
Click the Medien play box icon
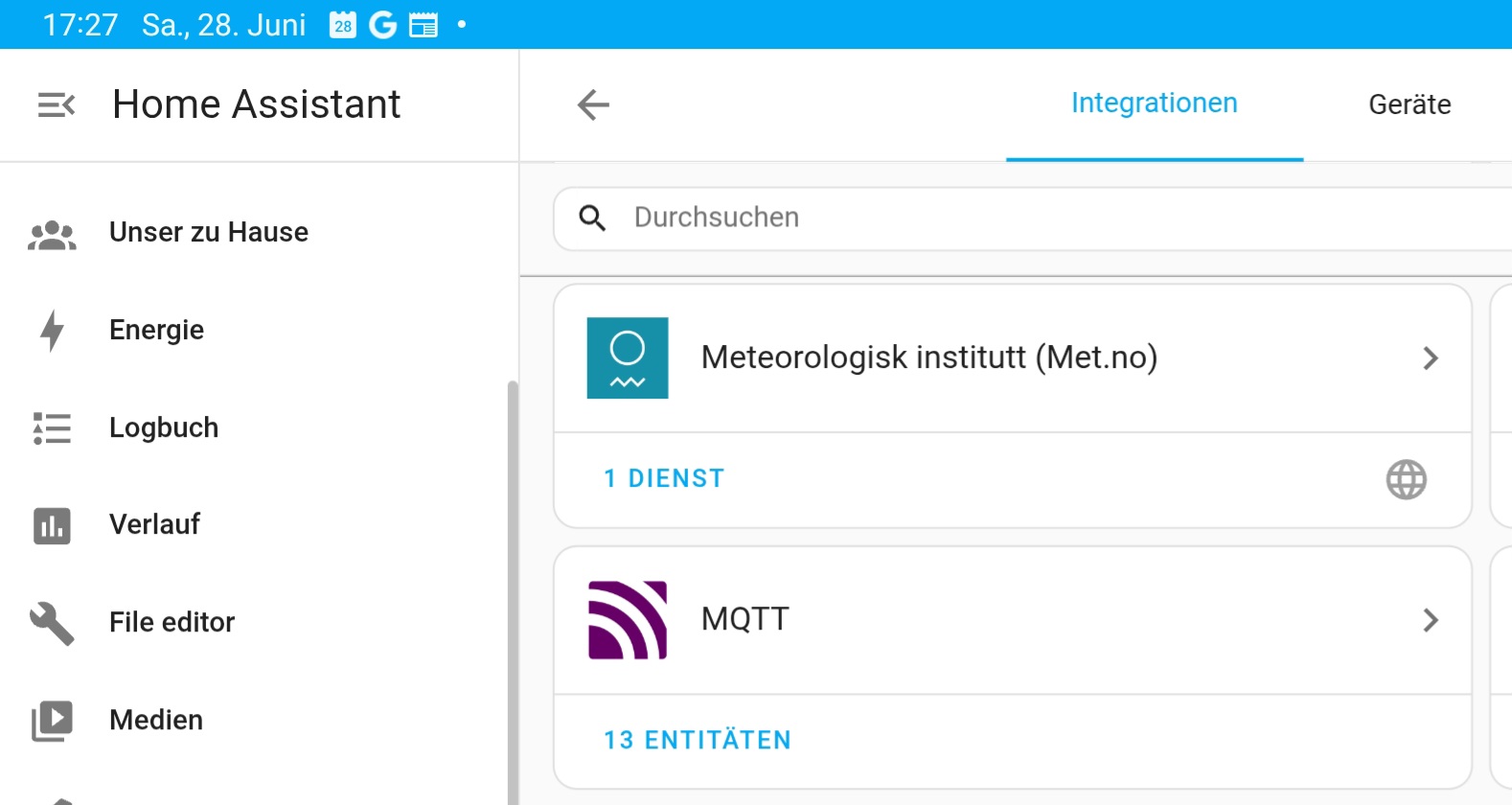point(52,721)
